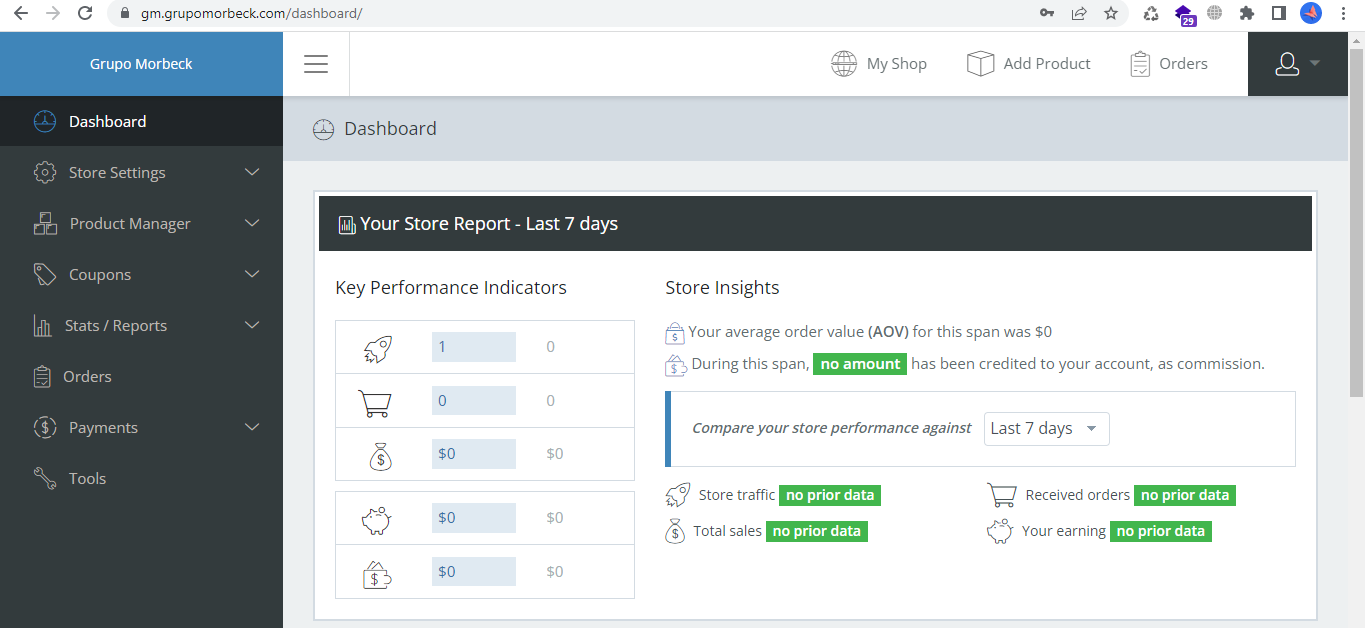Reload the page

tap(85, 14)
